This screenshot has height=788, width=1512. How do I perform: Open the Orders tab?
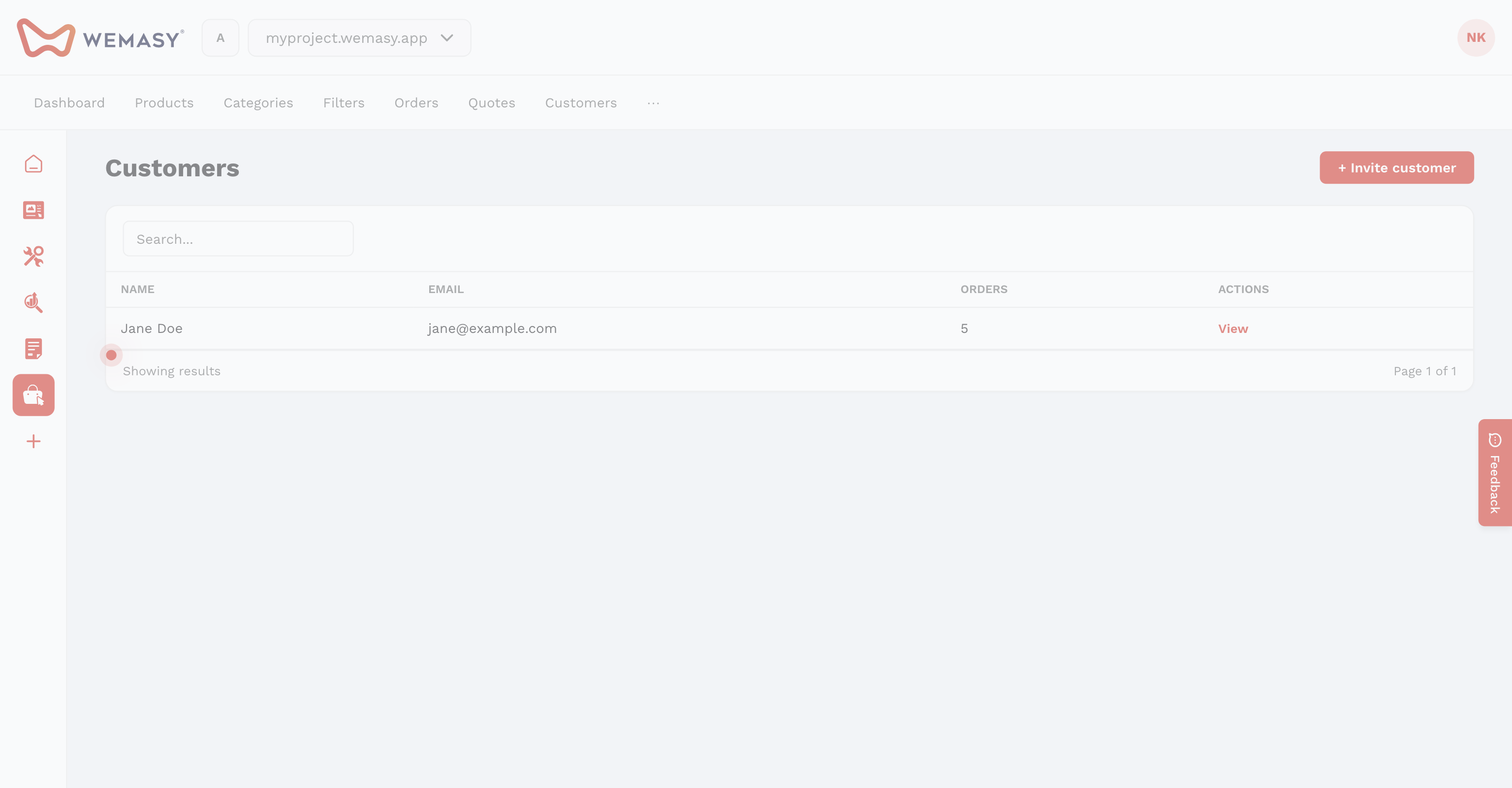(x=416, y=103)
